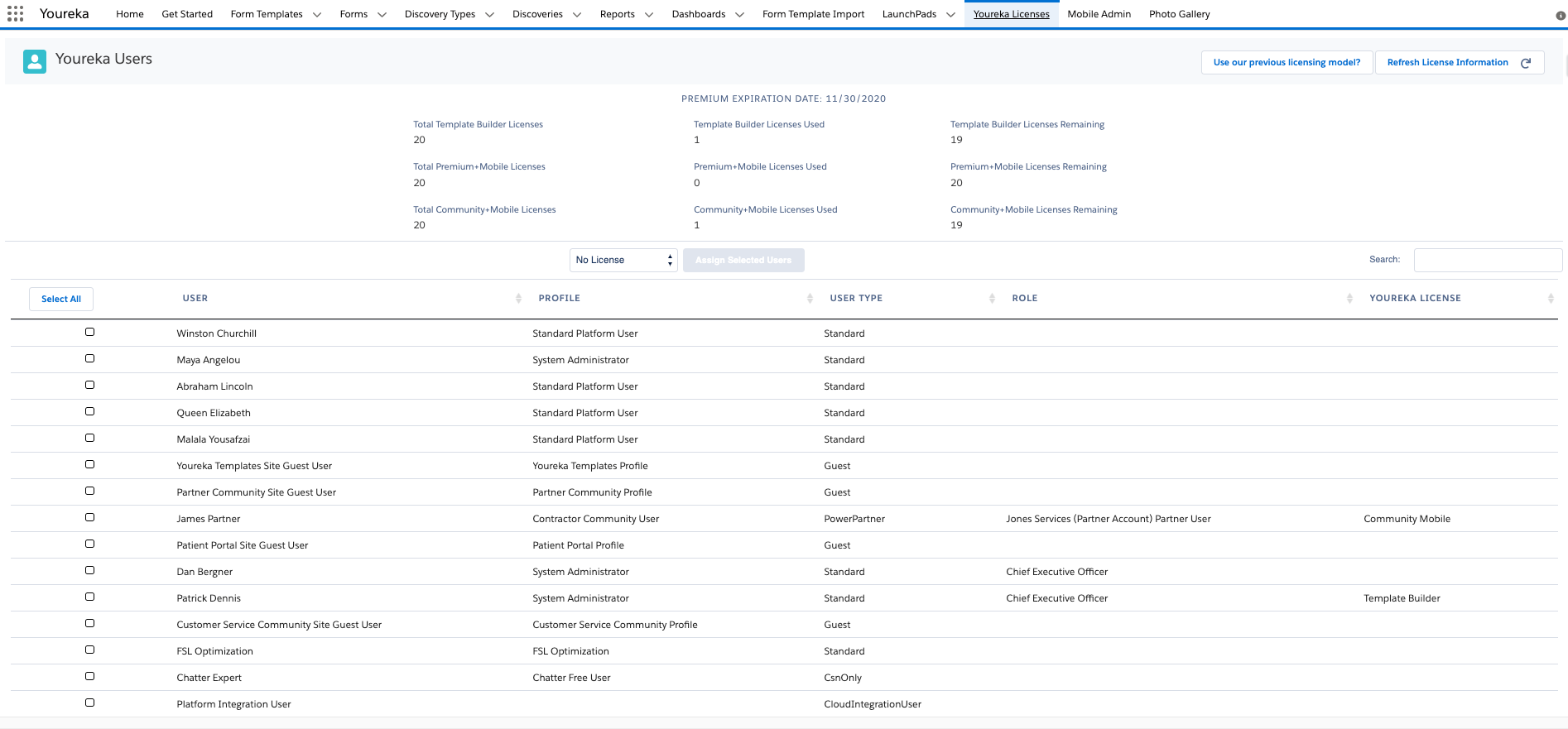Open the Form Template Import tab
1568x729 pixels.
coord(813,14)
